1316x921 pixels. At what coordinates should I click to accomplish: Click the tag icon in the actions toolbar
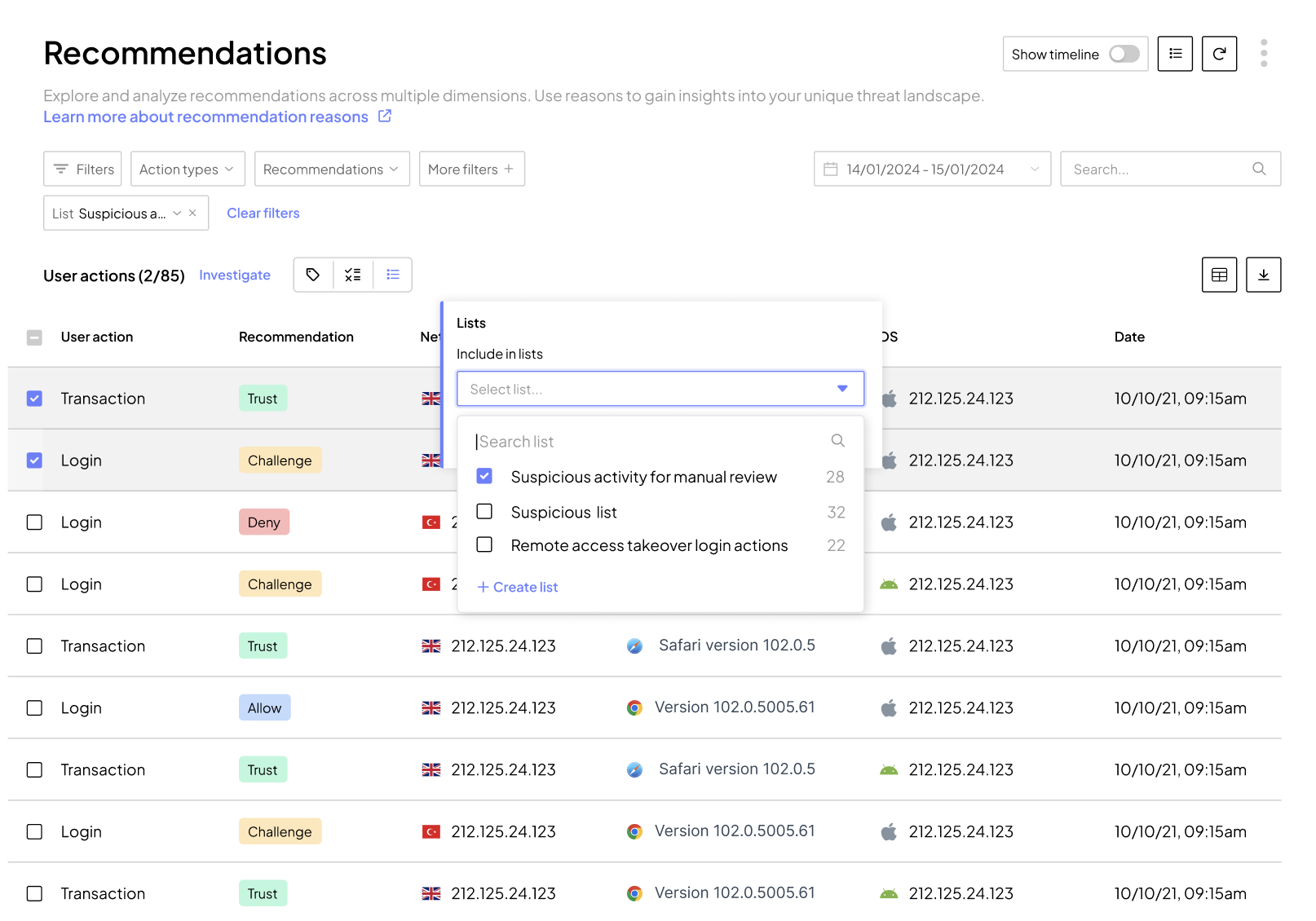coord(313,275)
